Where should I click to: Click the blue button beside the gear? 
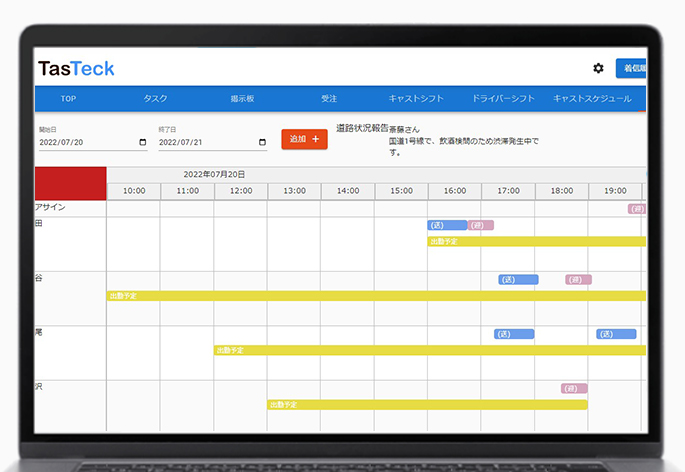(631, 68)
